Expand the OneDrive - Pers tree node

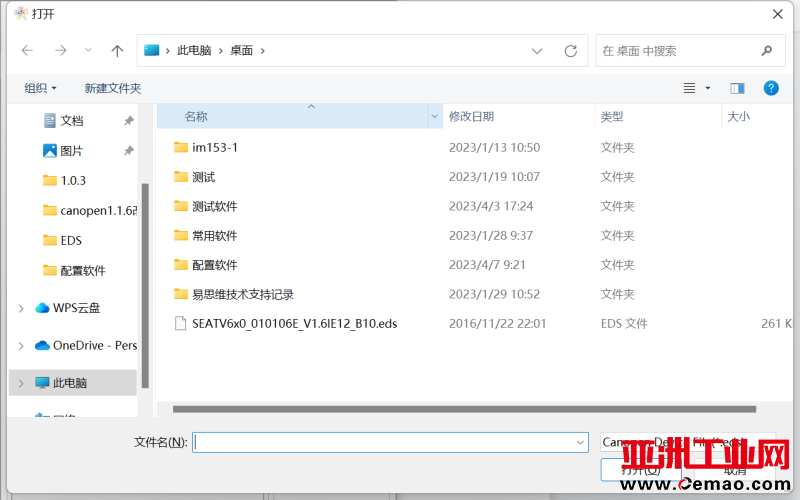(21, 346)
